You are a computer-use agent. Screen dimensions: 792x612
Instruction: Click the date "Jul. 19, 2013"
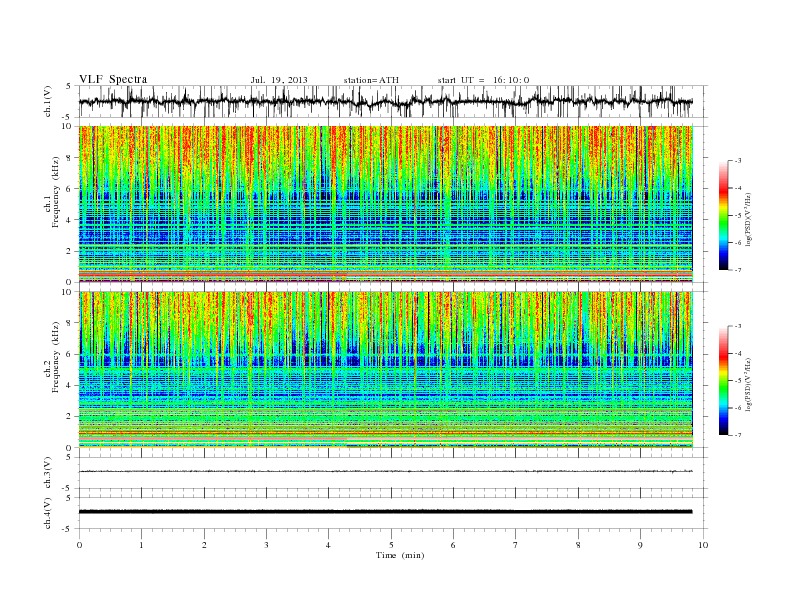click(279, 80)
